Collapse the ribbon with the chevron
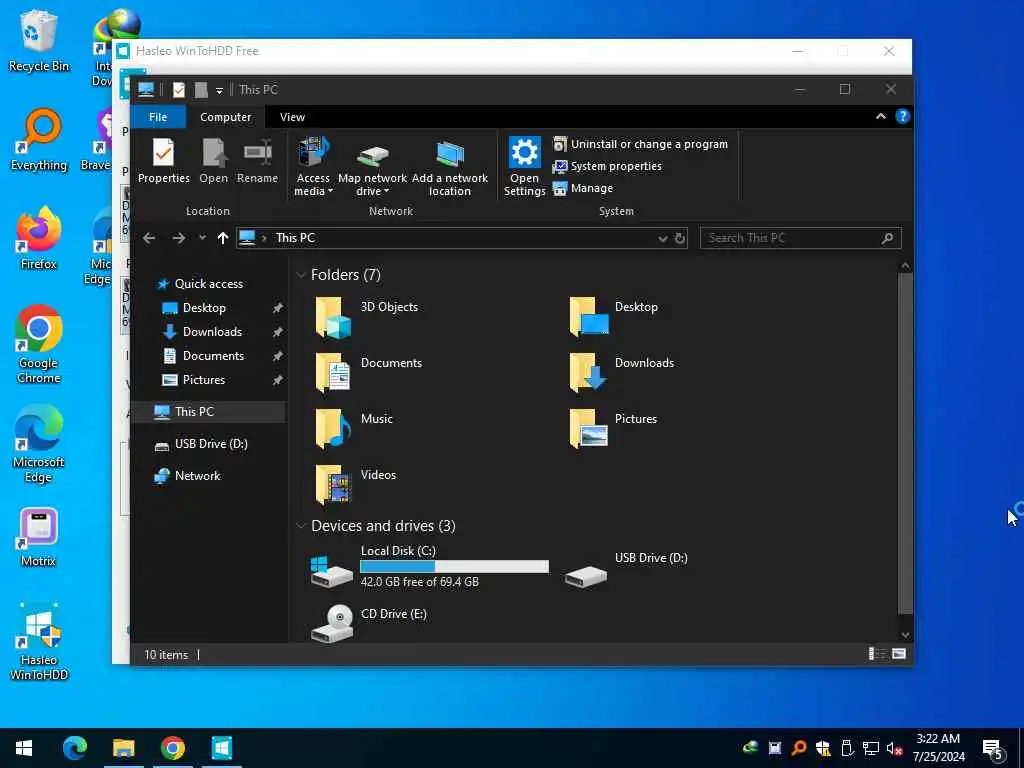 tap(880, 116)
